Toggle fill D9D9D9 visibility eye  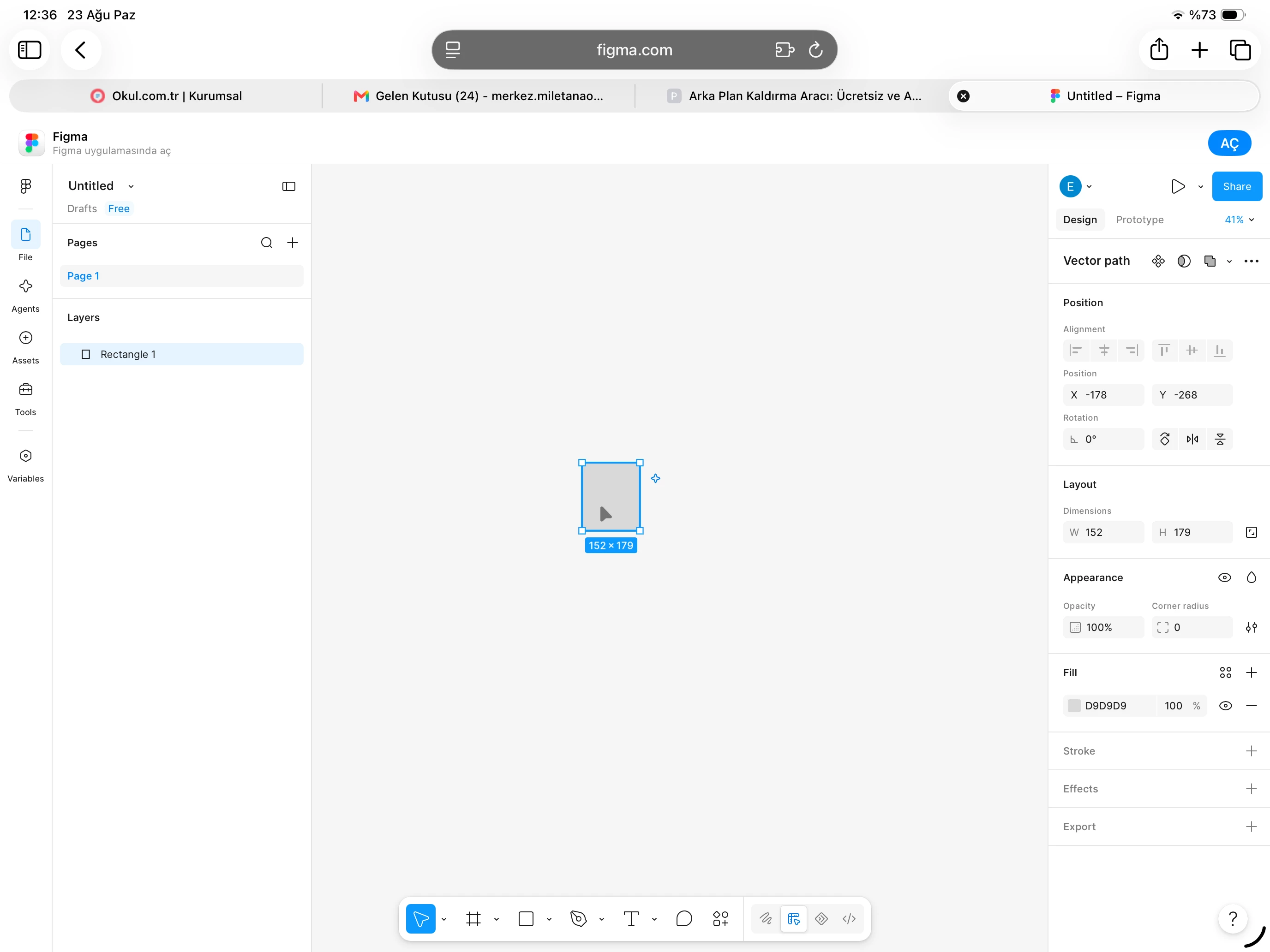click(1225, 706)
